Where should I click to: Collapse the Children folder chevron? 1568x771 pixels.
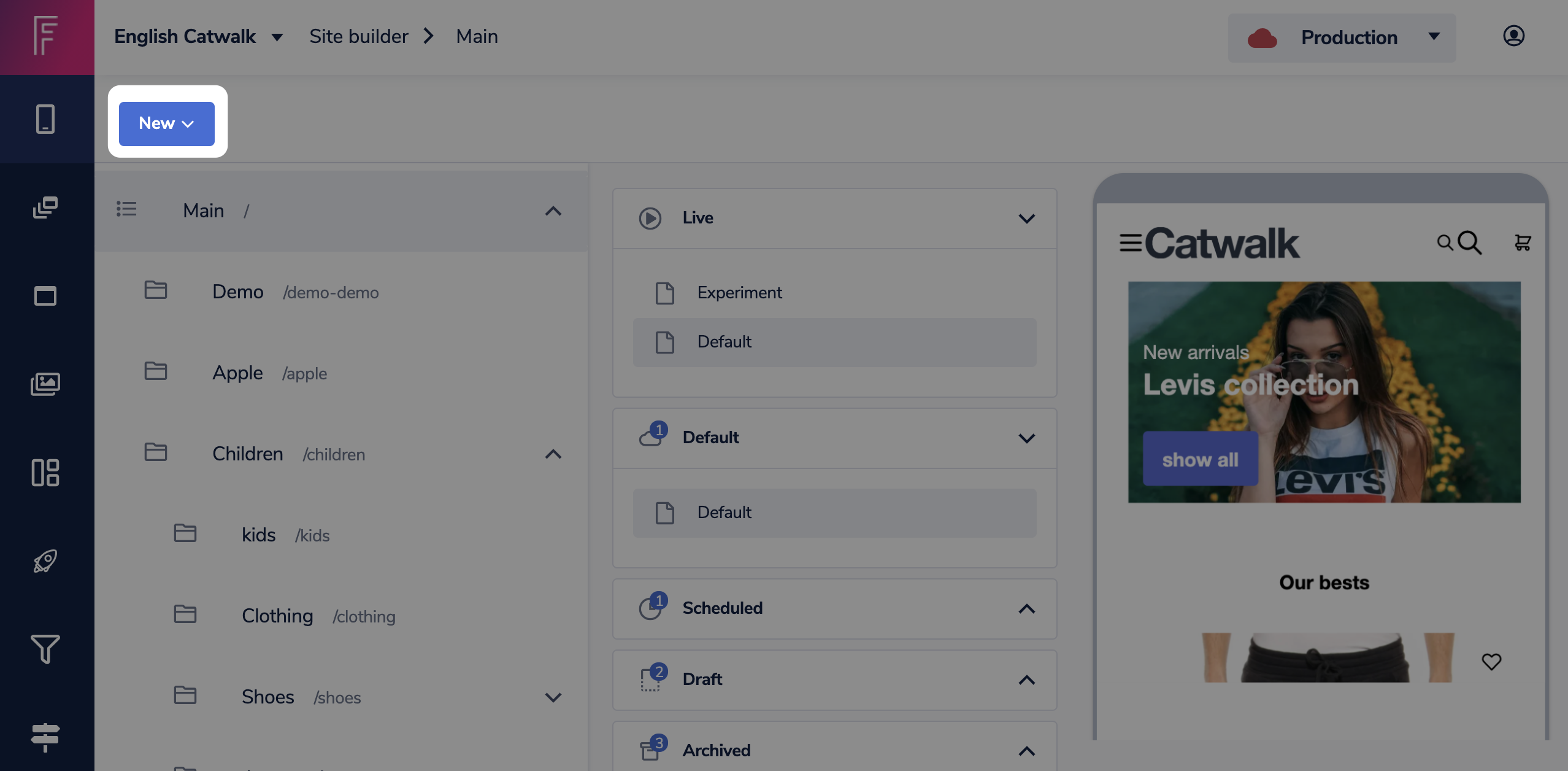point(553,454)
